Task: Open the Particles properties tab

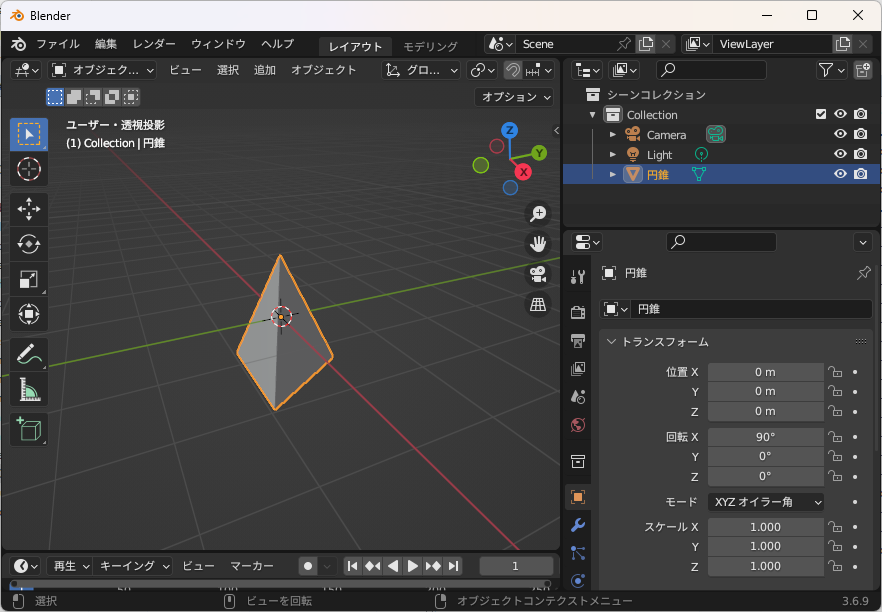Action: pyautogui.click(x=578, y=553)
